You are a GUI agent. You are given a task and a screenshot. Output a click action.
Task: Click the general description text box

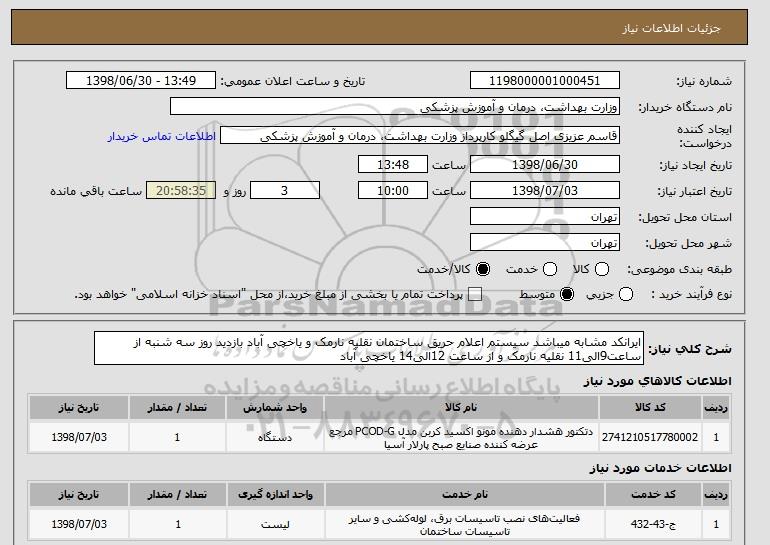pos(369,349)
